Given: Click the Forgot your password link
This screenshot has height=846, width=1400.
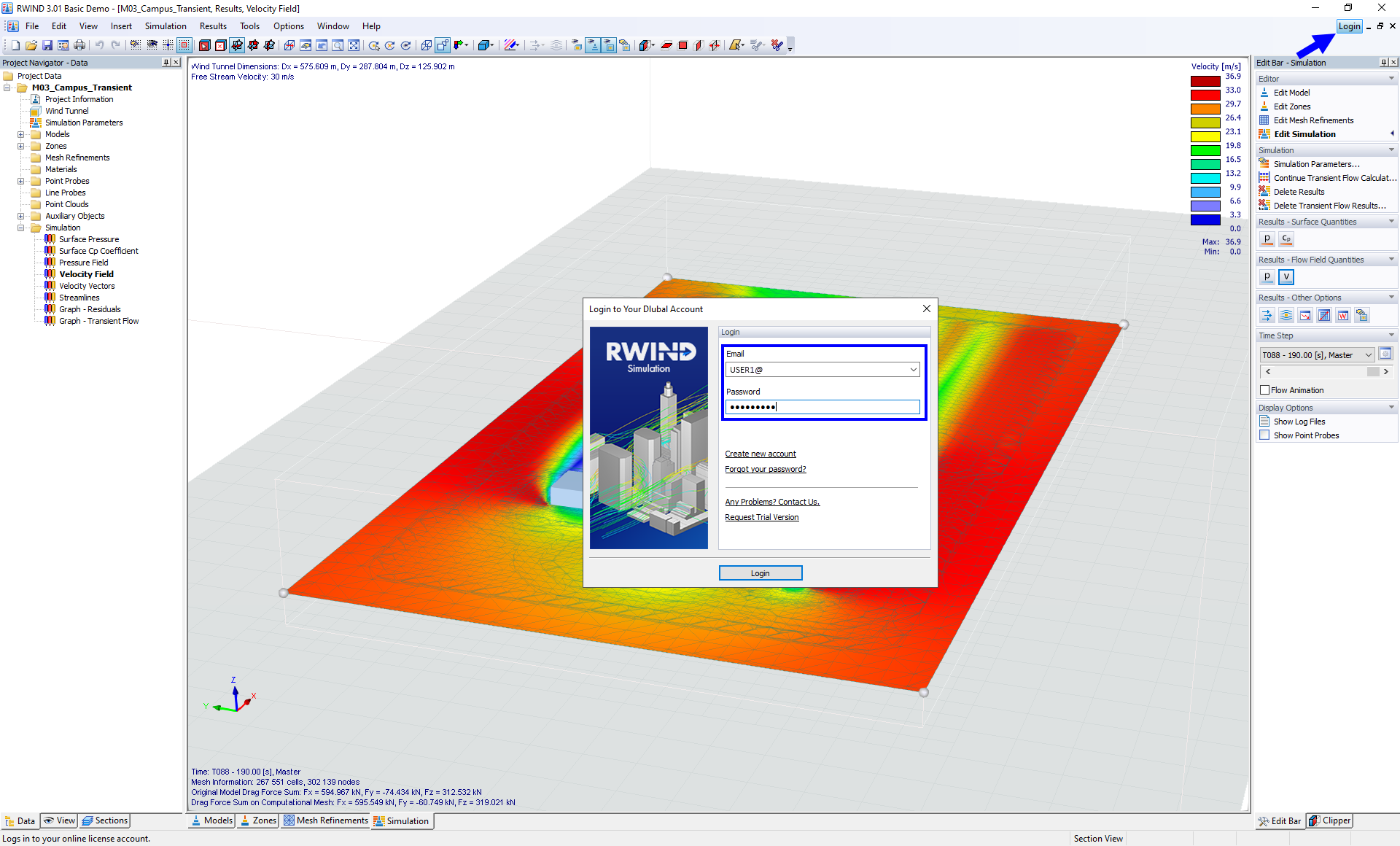Looking at the screenshot, I should (765, 469).
